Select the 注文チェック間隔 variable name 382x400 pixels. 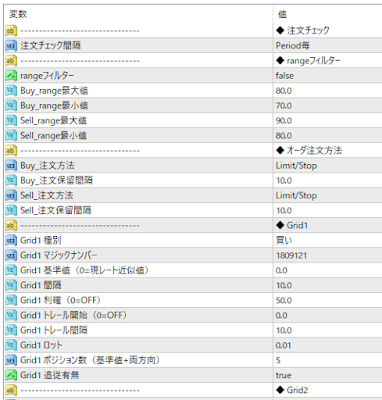pyautogui.click(x=50, y=46)
